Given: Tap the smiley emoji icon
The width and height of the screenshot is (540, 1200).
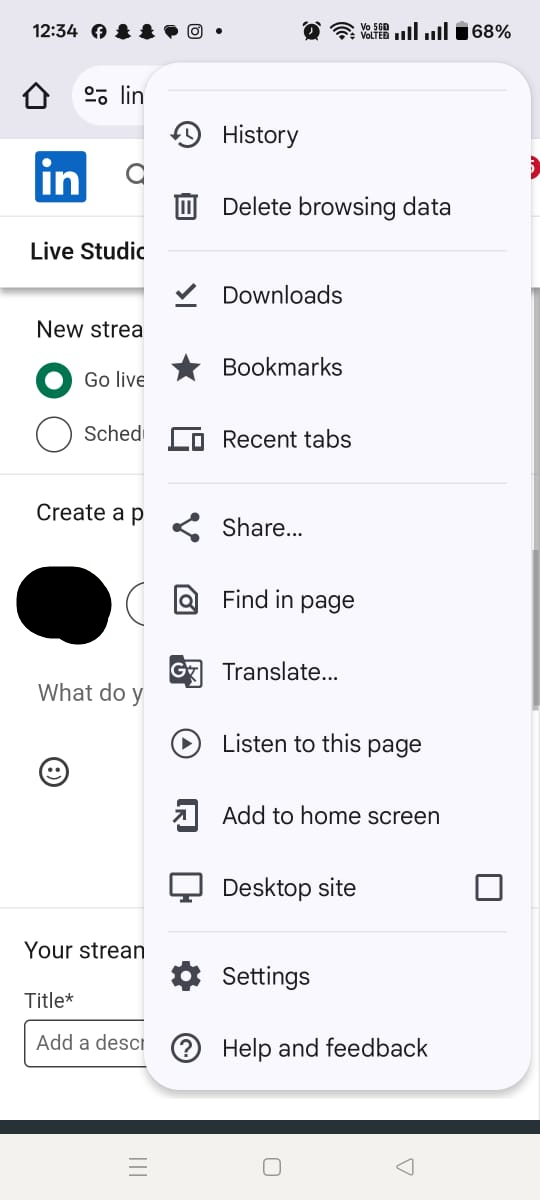Looking at the screenshot, I should (53, 771).
